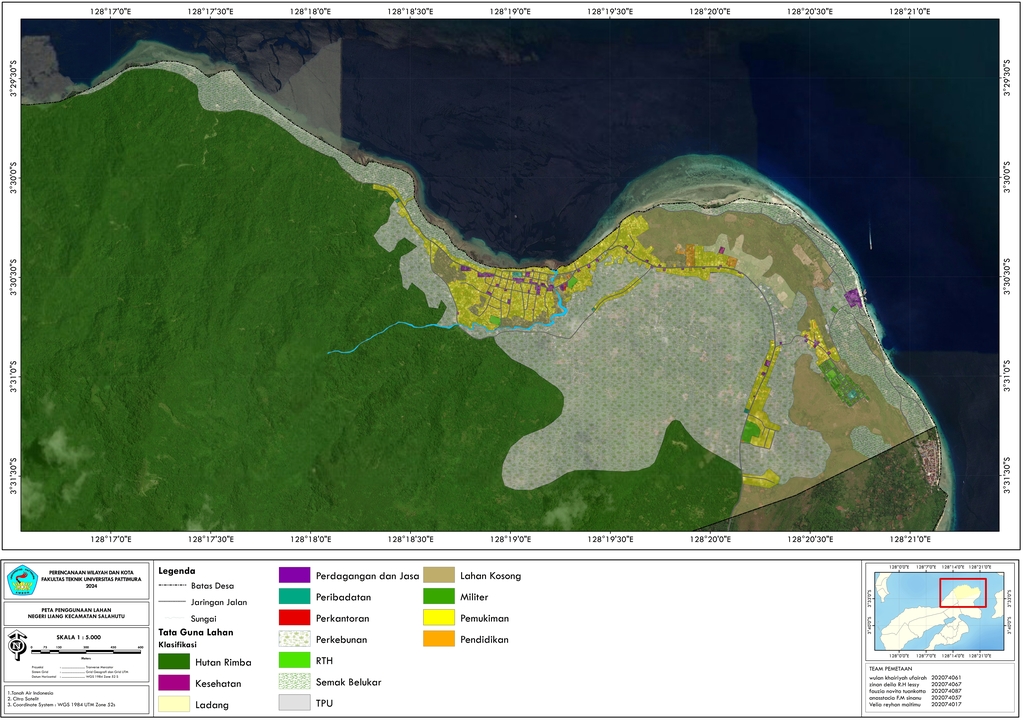Click the Perdagangan dan Jasa label

coord(366,576)
